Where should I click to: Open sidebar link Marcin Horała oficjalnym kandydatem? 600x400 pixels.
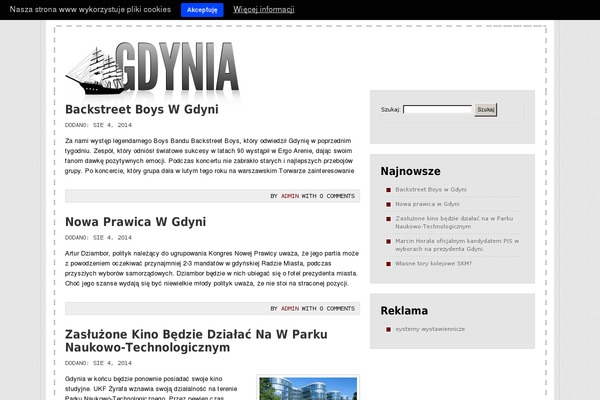coord(457,245)
